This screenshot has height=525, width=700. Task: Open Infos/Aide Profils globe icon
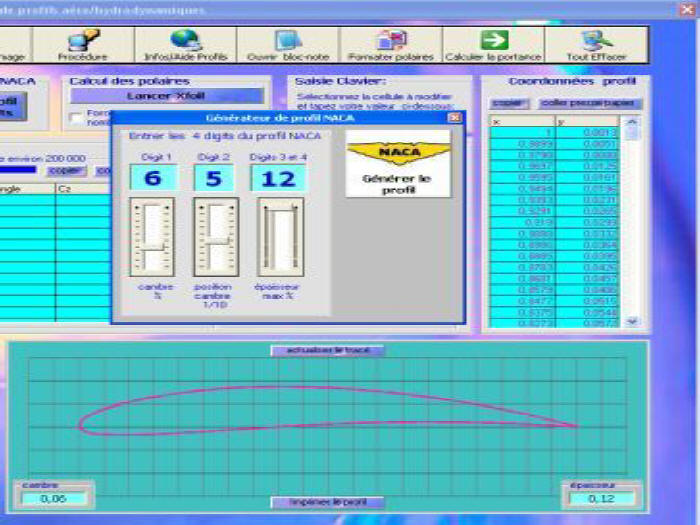coord(185,40)
